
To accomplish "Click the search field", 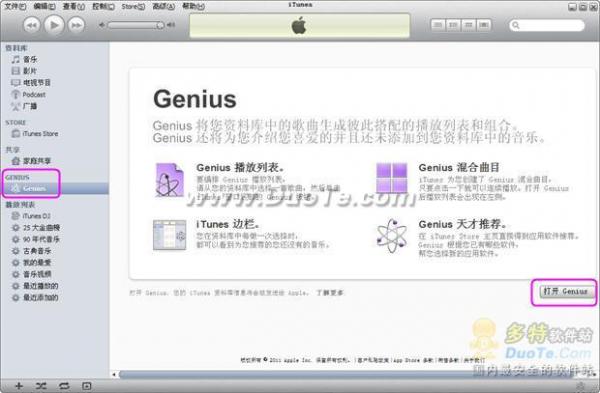I will 547,25.
